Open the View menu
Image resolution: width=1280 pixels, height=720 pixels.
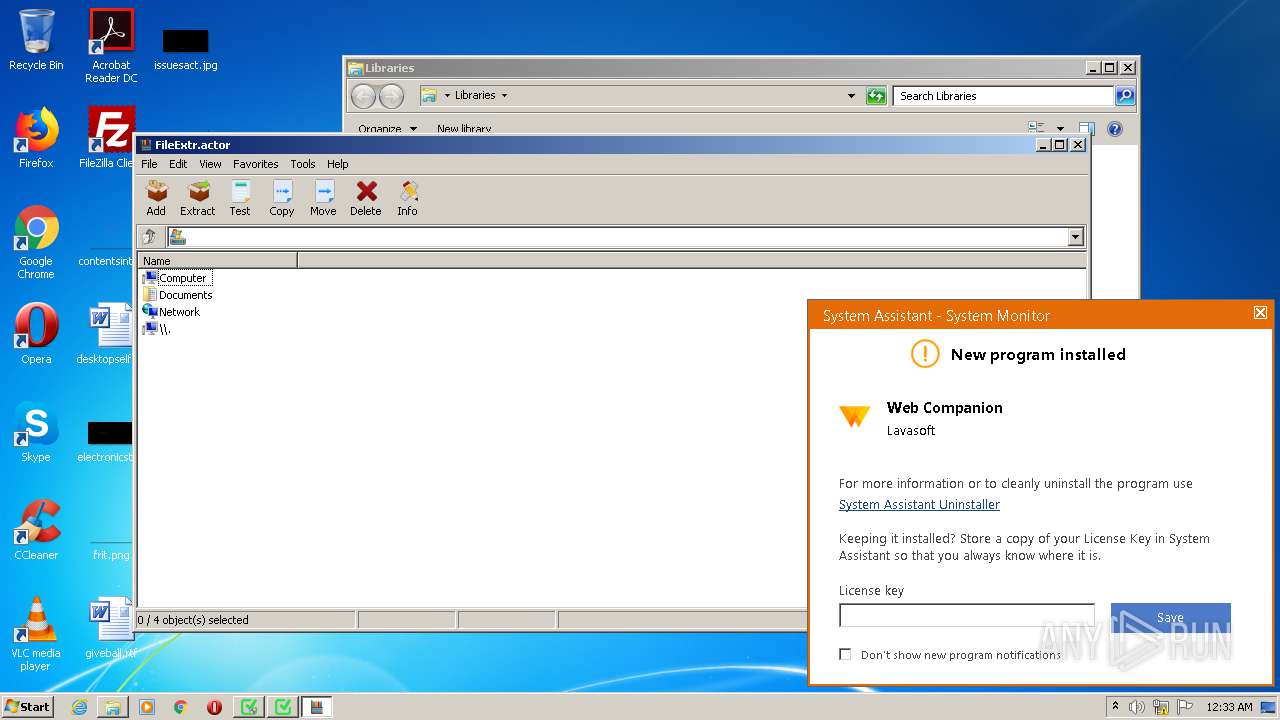[210, 164]
